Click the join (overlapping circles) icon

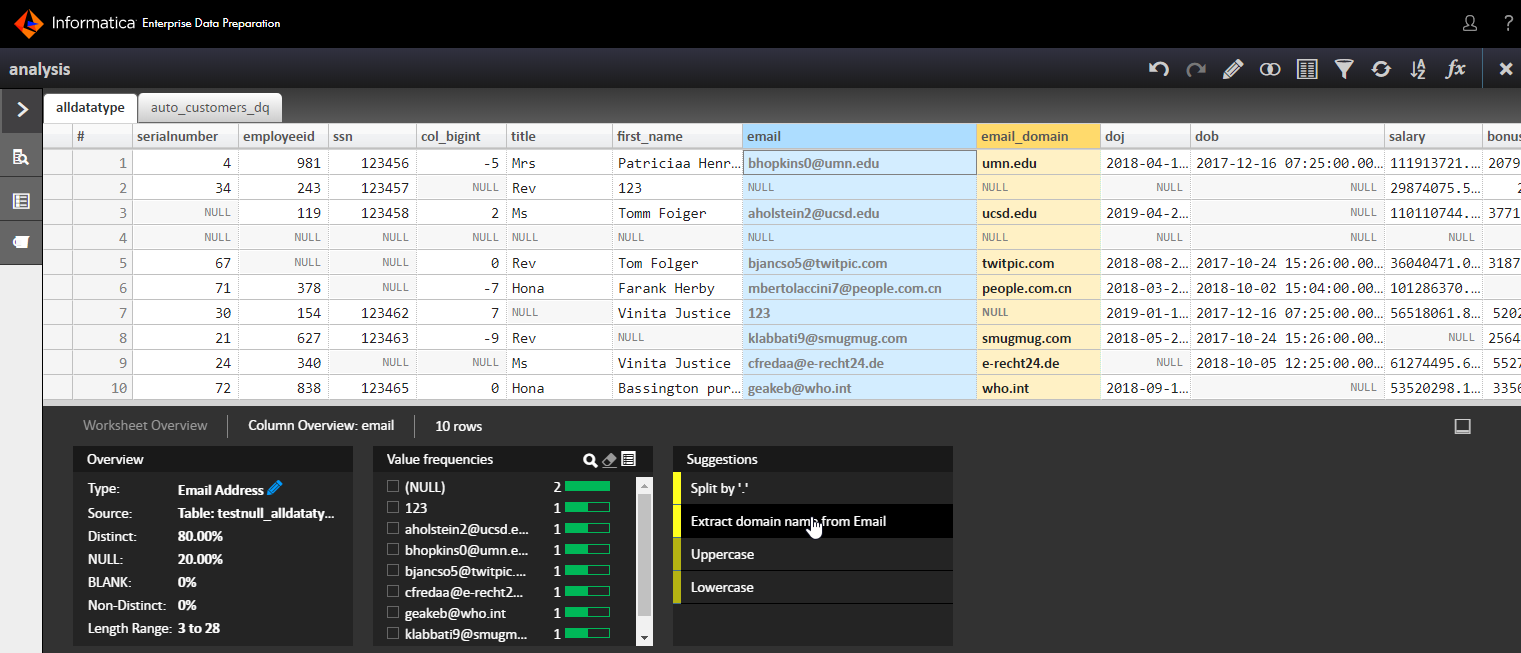pos(1270,69)
